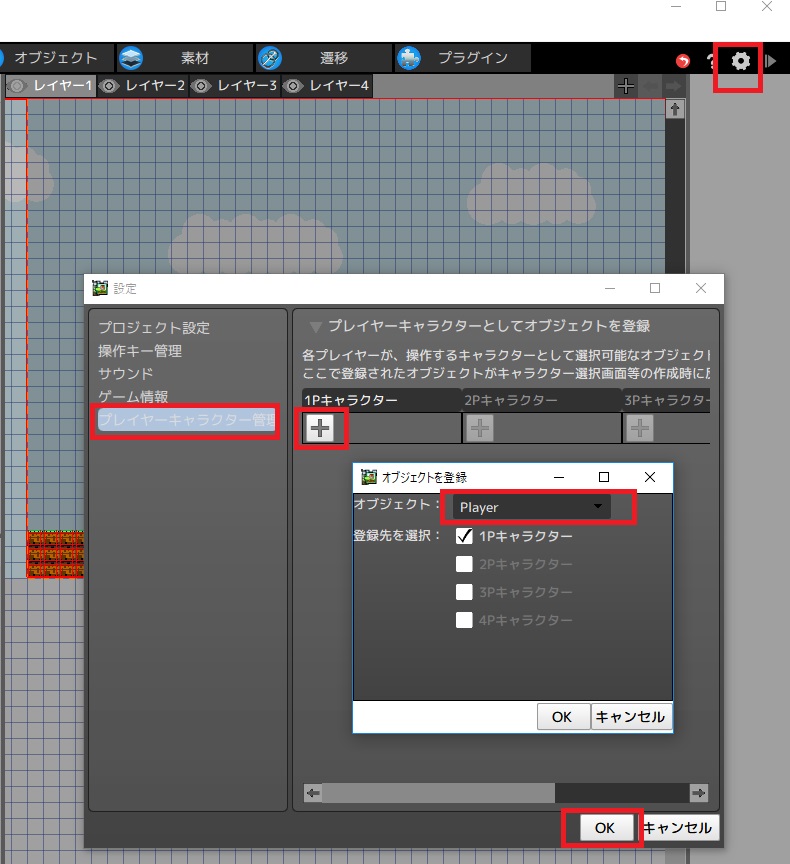
Task: Maximize the オブジェクトを登録 dialog
Action: point(604,477)
